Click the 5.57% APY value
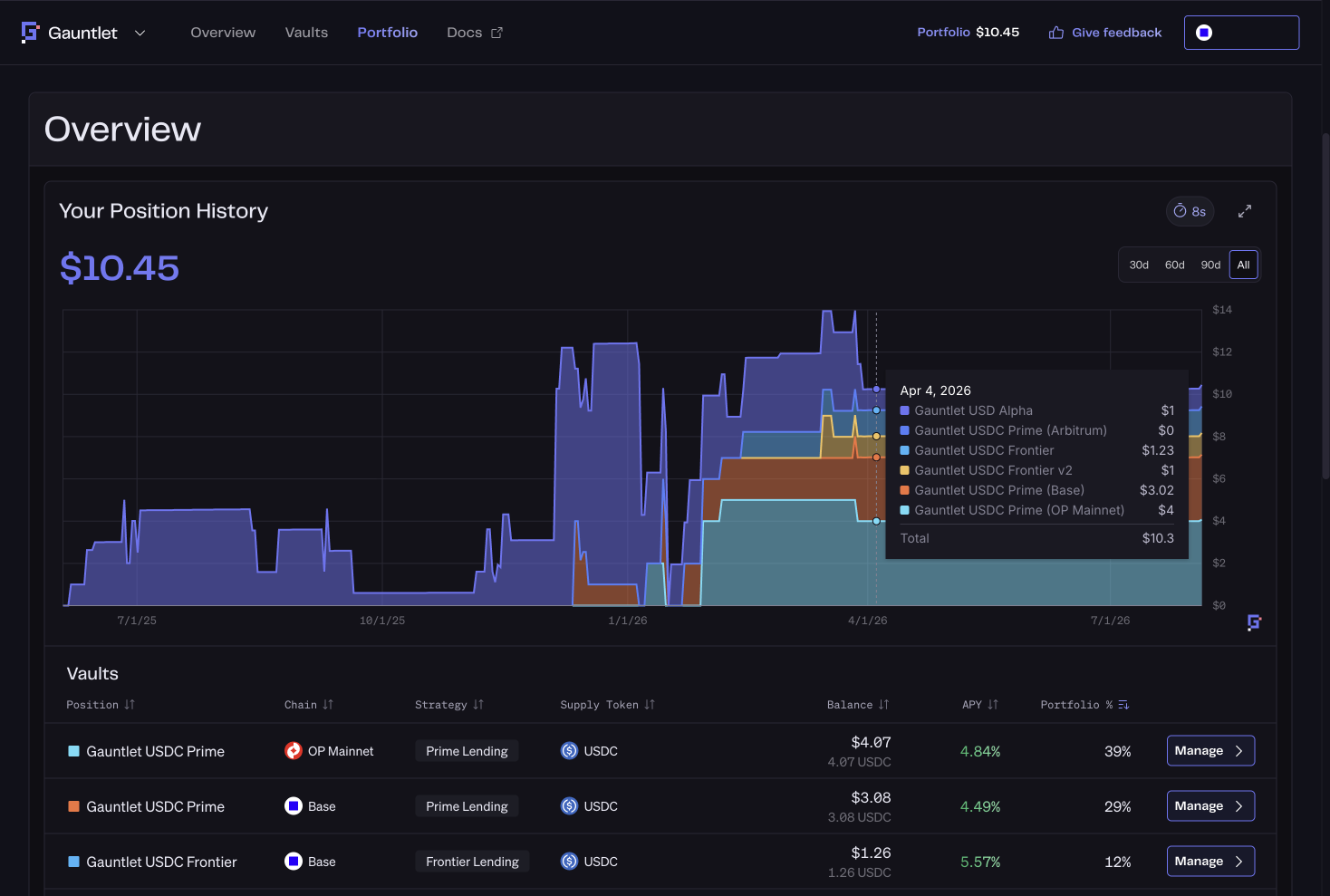 click(980, 862)
